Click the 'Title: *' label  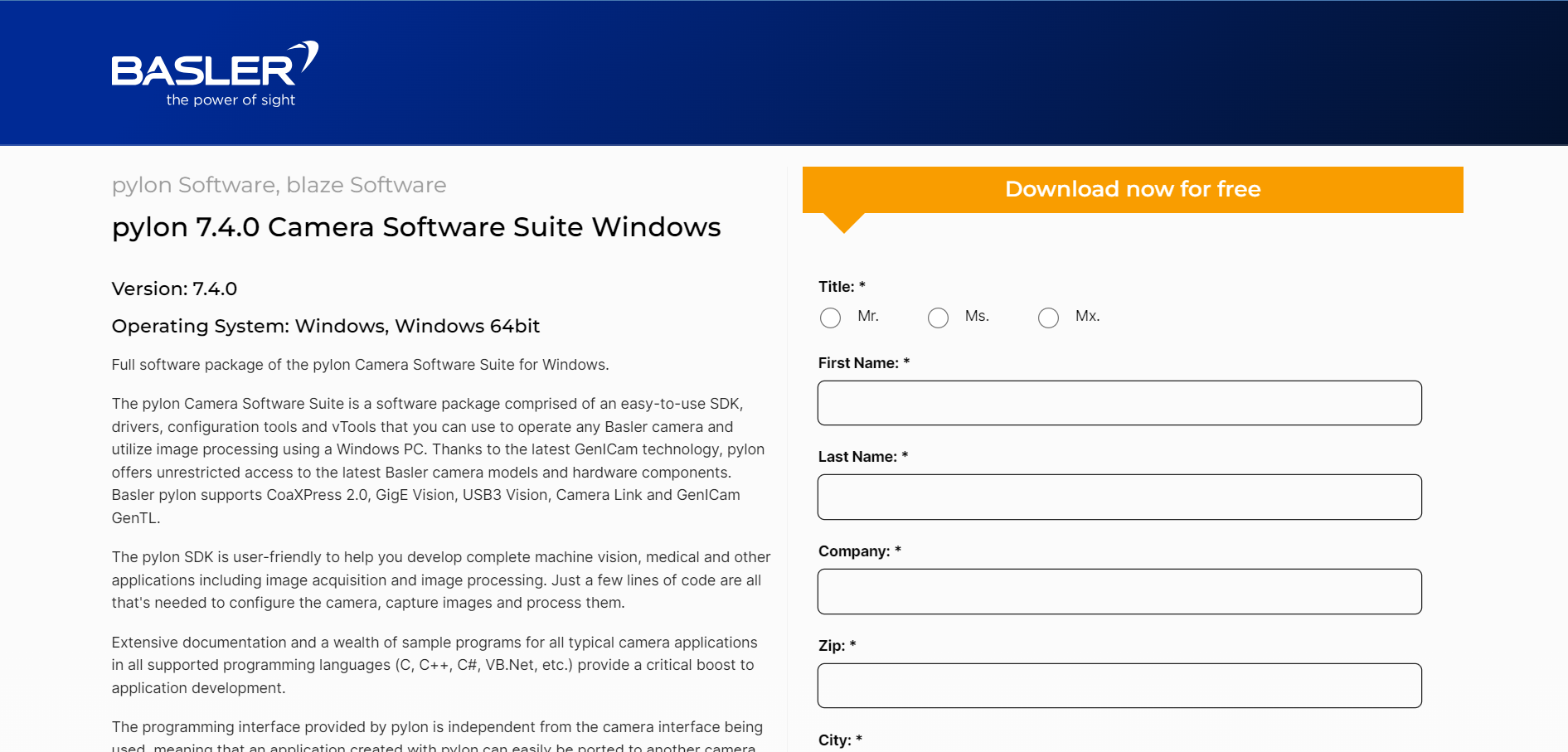842,287
